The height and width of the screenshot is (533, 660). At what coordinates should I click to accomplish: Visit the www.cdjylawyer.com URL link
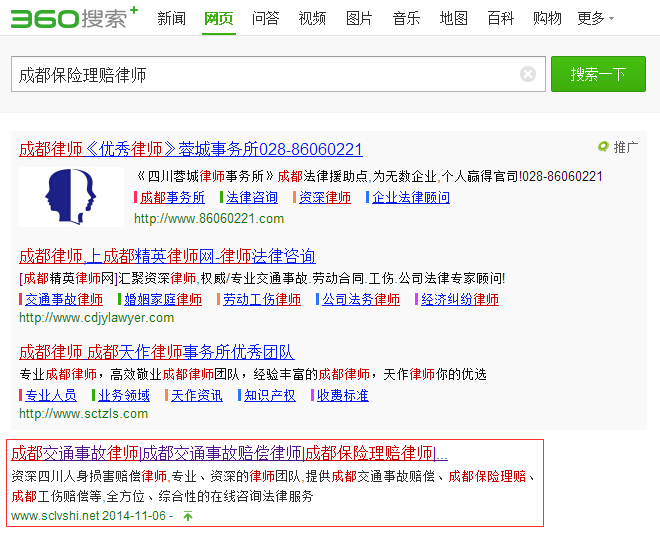coord(96,318)
